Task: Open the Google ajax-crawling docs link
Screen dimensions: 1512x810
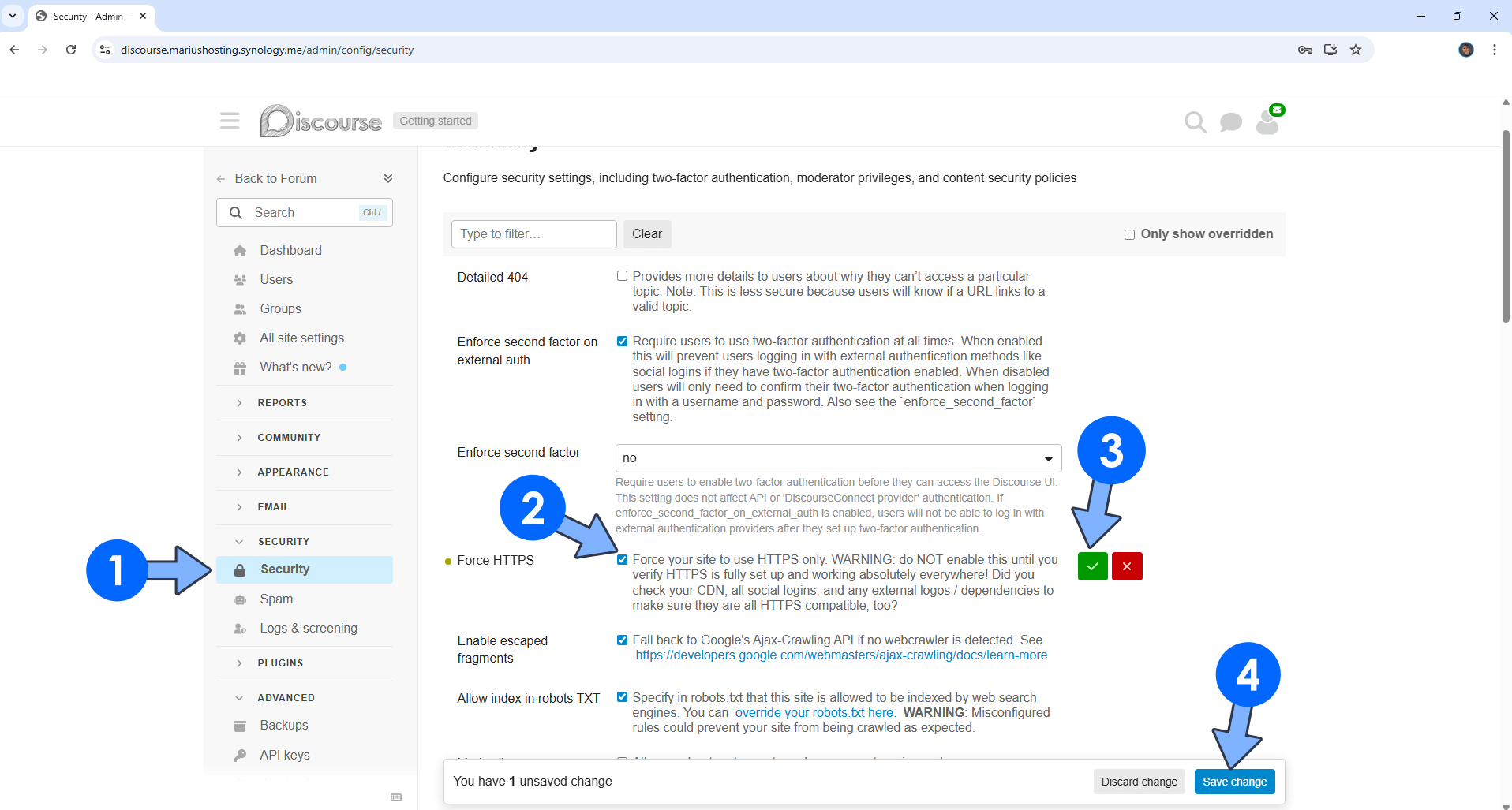Action: (x=841, y=655)
